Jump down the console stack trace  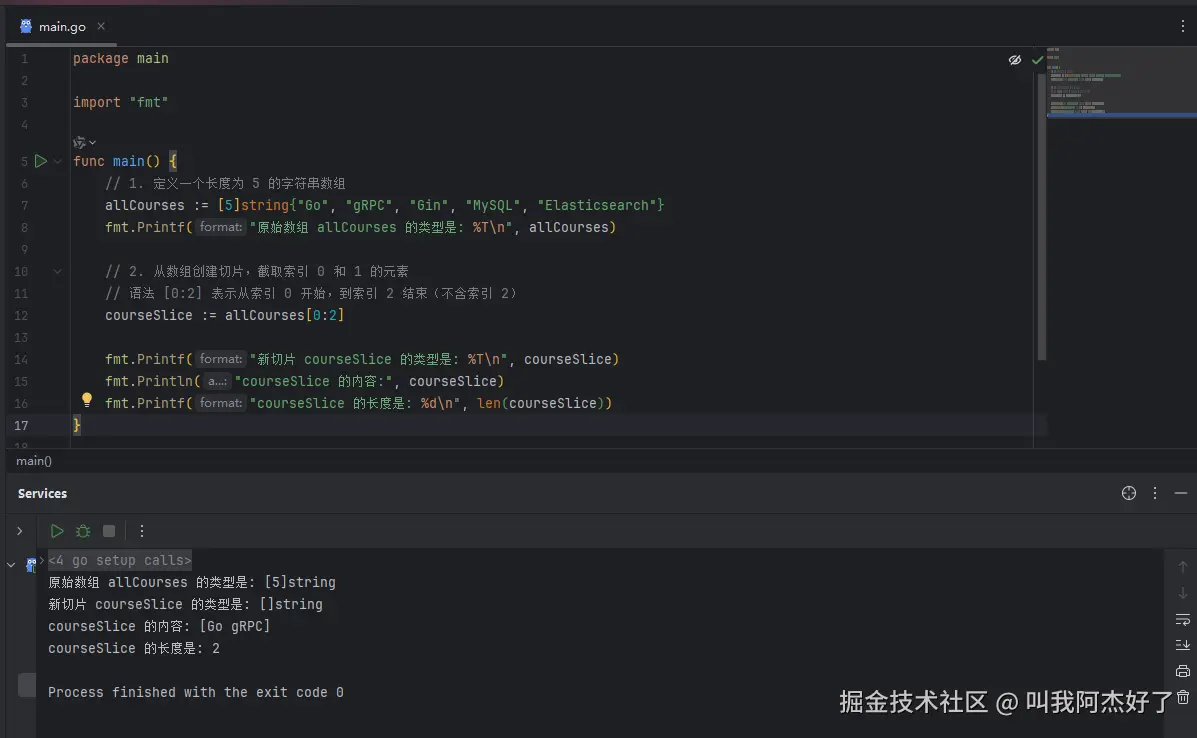point(1182,593)
